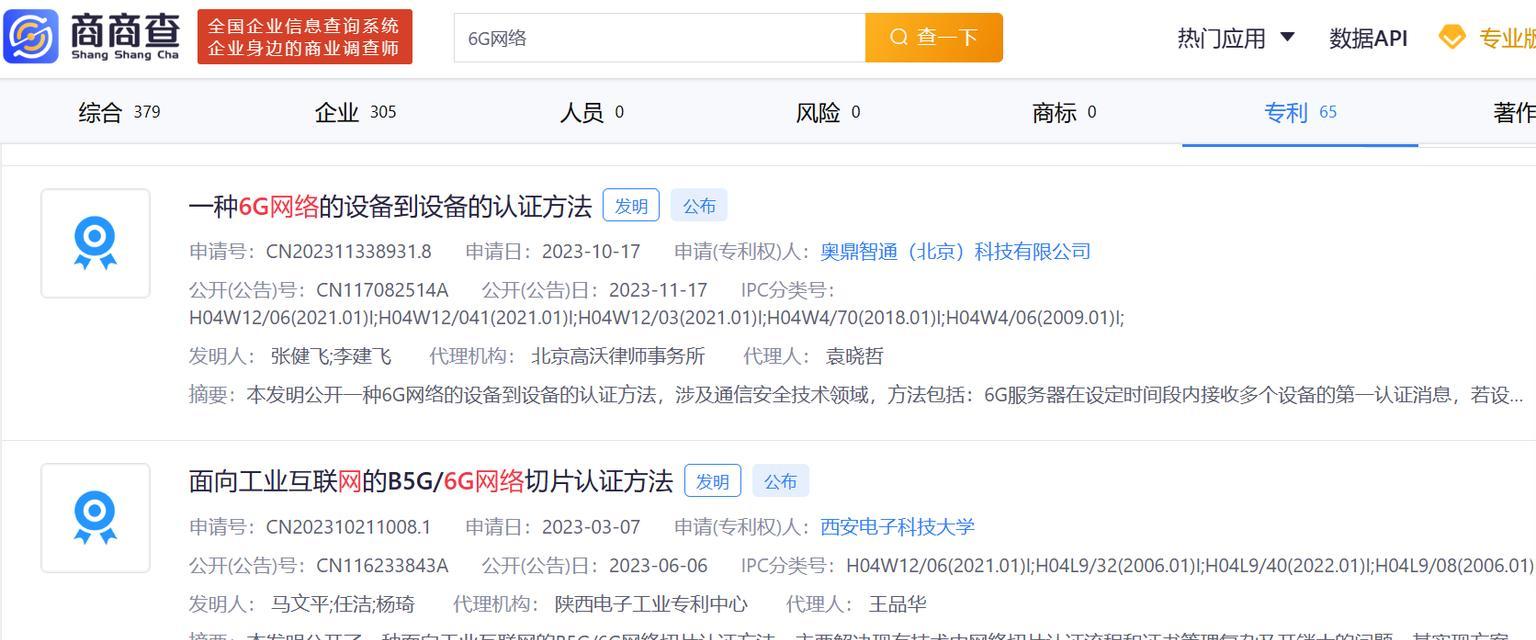Click the diamond icon beside 专业版
1536x640 pixels.
click(1451, 38)
